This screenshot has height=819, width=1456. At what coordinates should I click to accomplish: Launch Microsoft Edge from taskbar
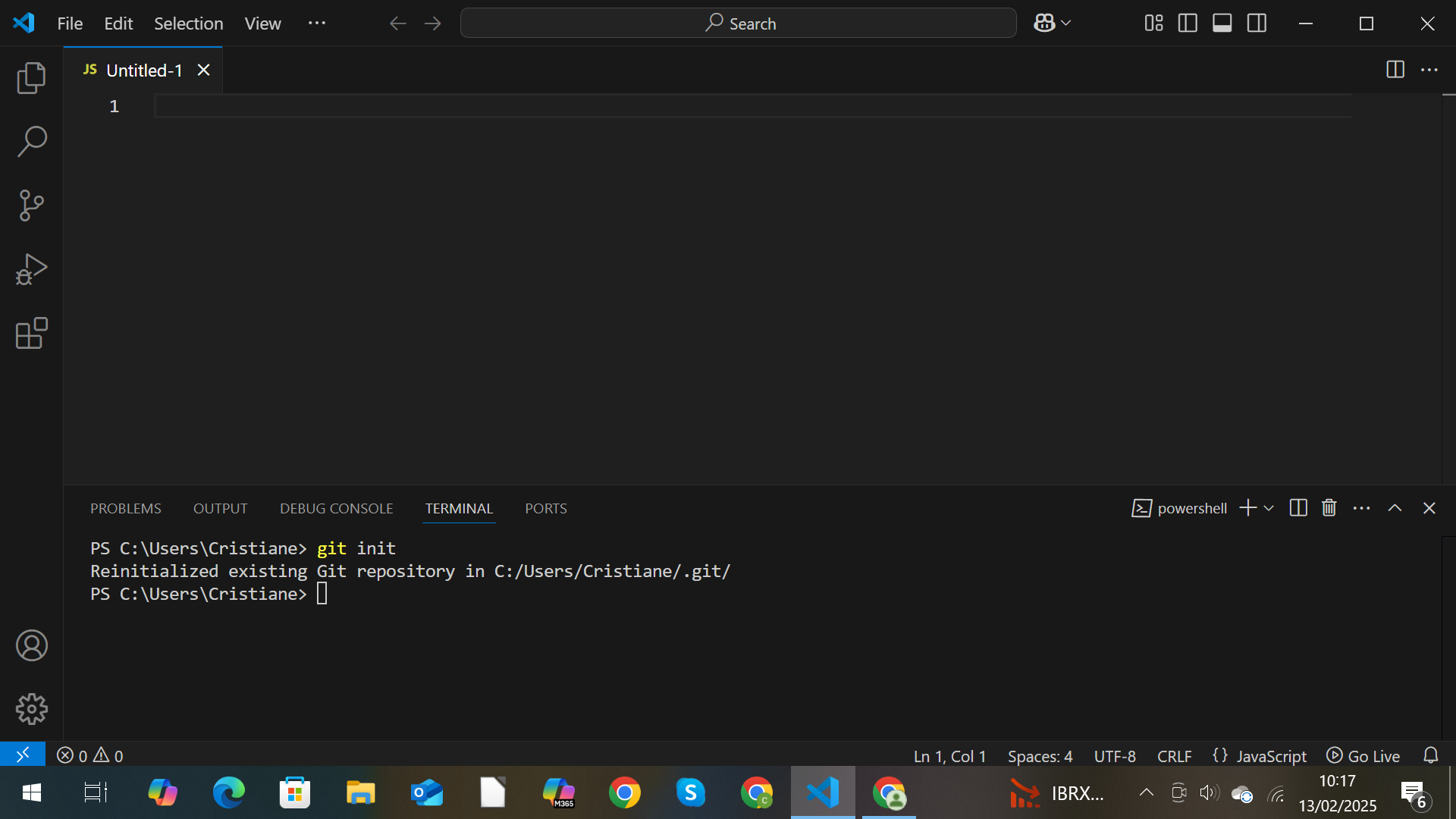click(228, 793)
